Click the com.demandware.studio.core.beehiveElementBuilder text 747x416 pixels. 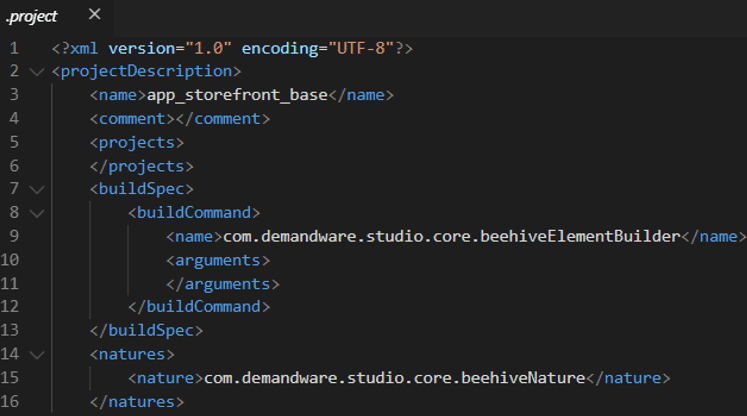click(x=452, y=236)
